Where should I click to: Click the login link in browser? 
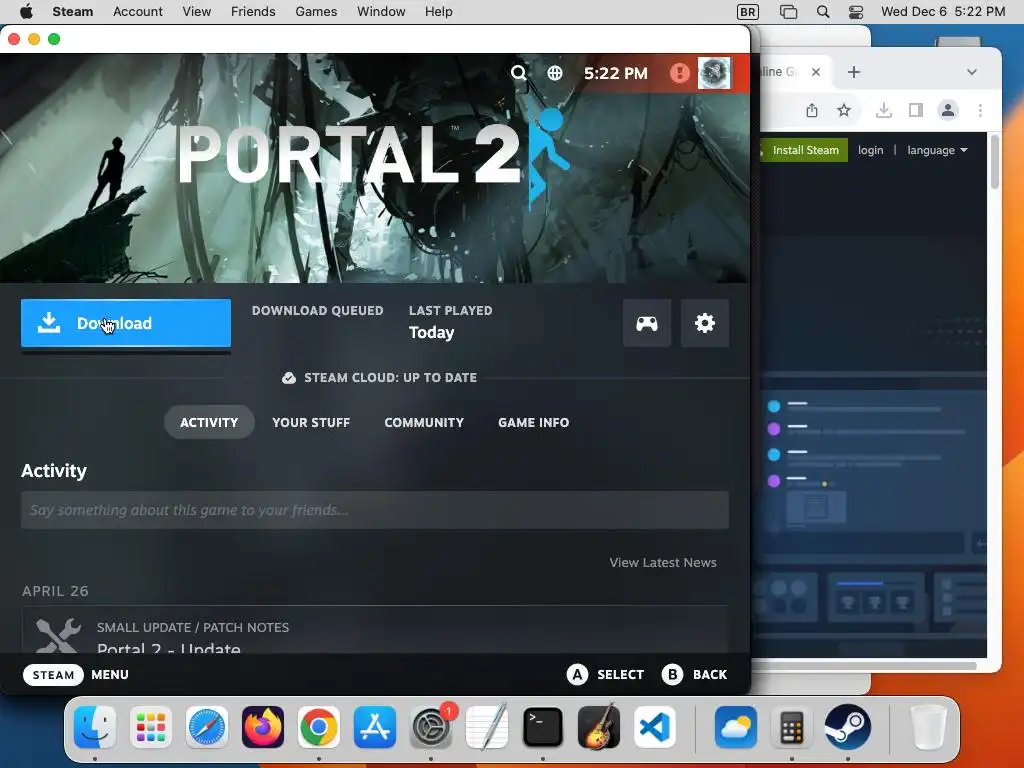click(x=871, y=150)
